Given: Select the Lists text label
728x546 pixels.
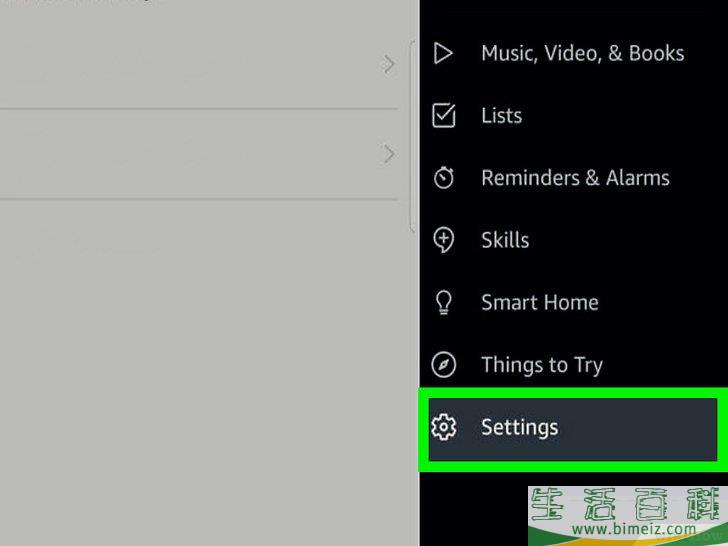Looking at the screenshot, I should tap(501, 115).
